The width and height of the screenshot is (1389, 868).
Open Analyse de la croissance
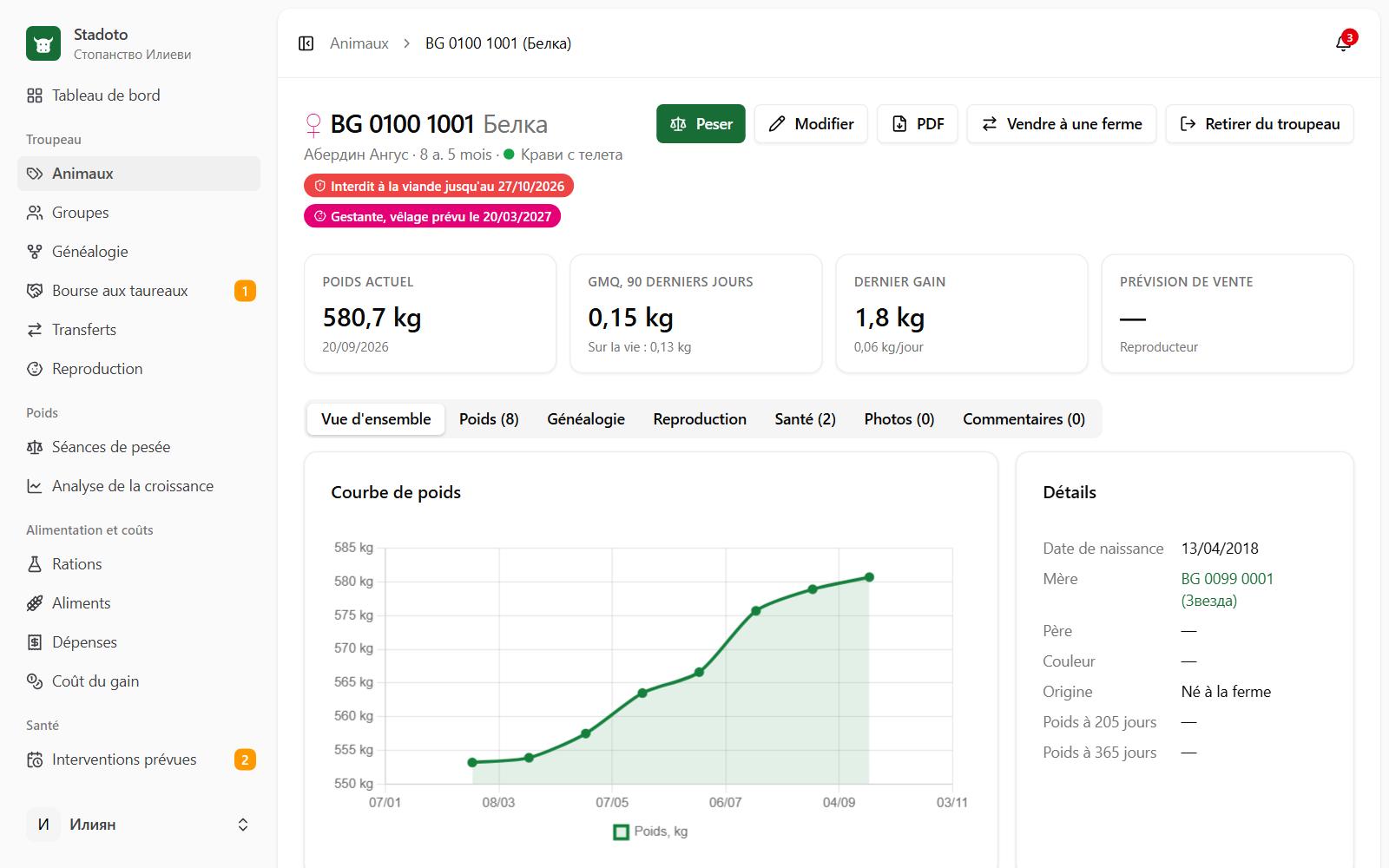[139, 486]
